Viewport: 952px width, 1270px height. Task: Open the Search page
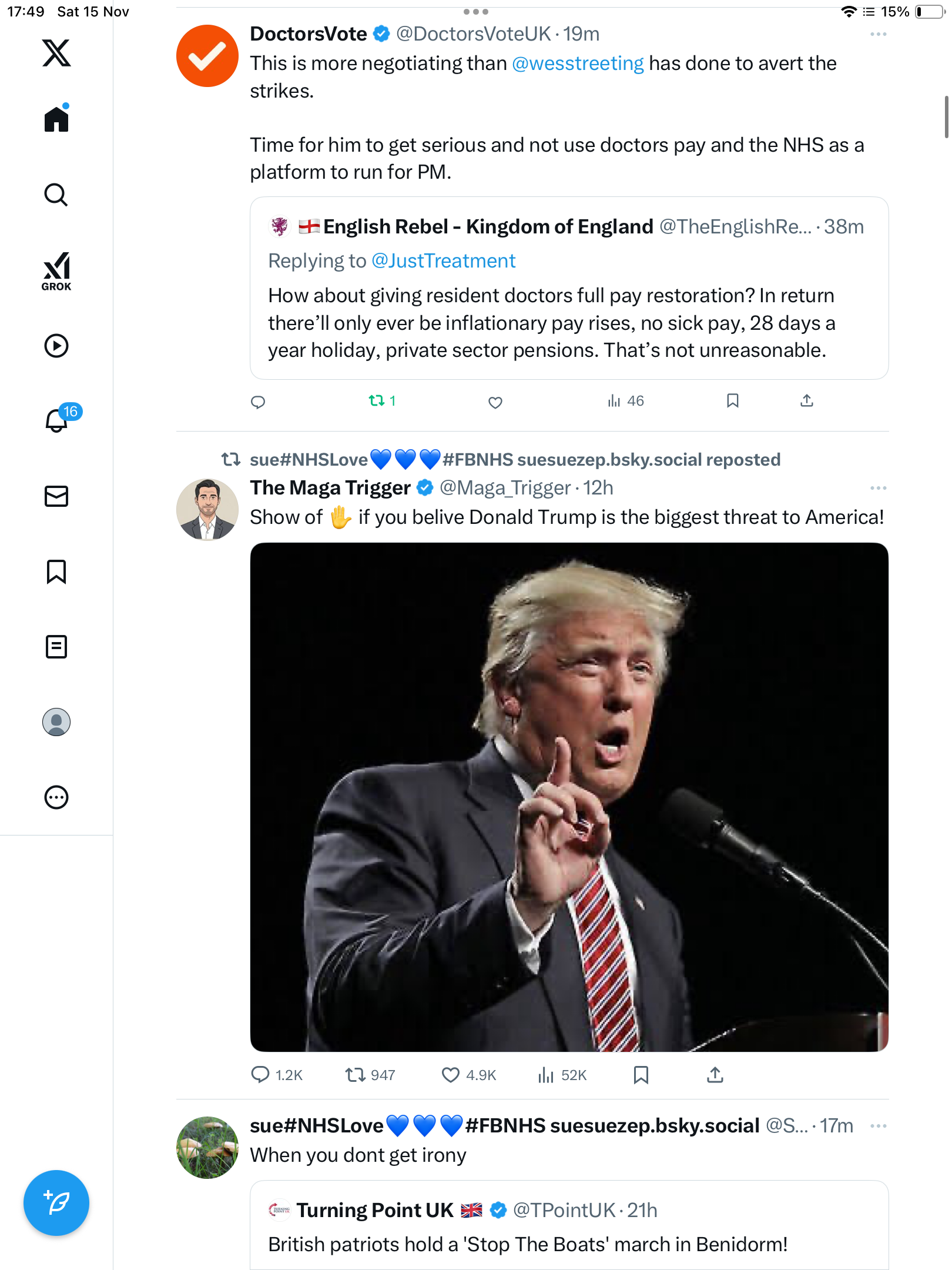[56, 195]
